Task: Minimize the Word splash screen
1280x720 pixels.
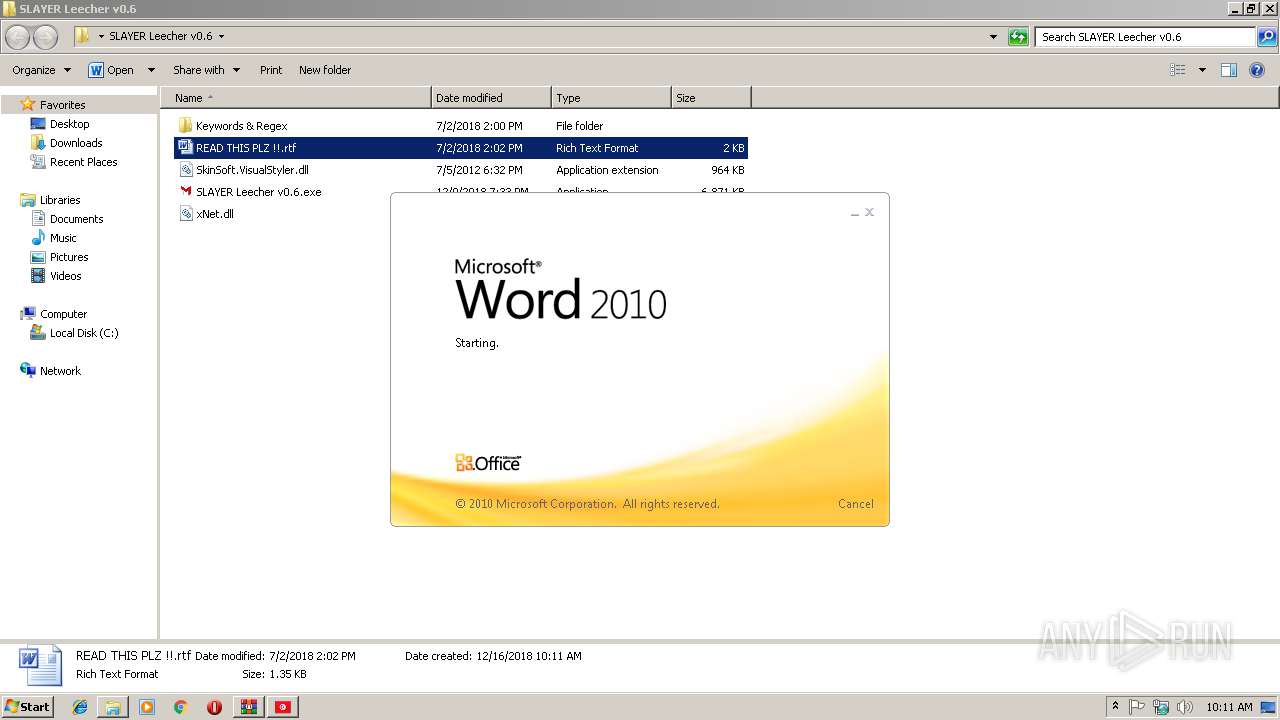Action: tap(855, 213)
